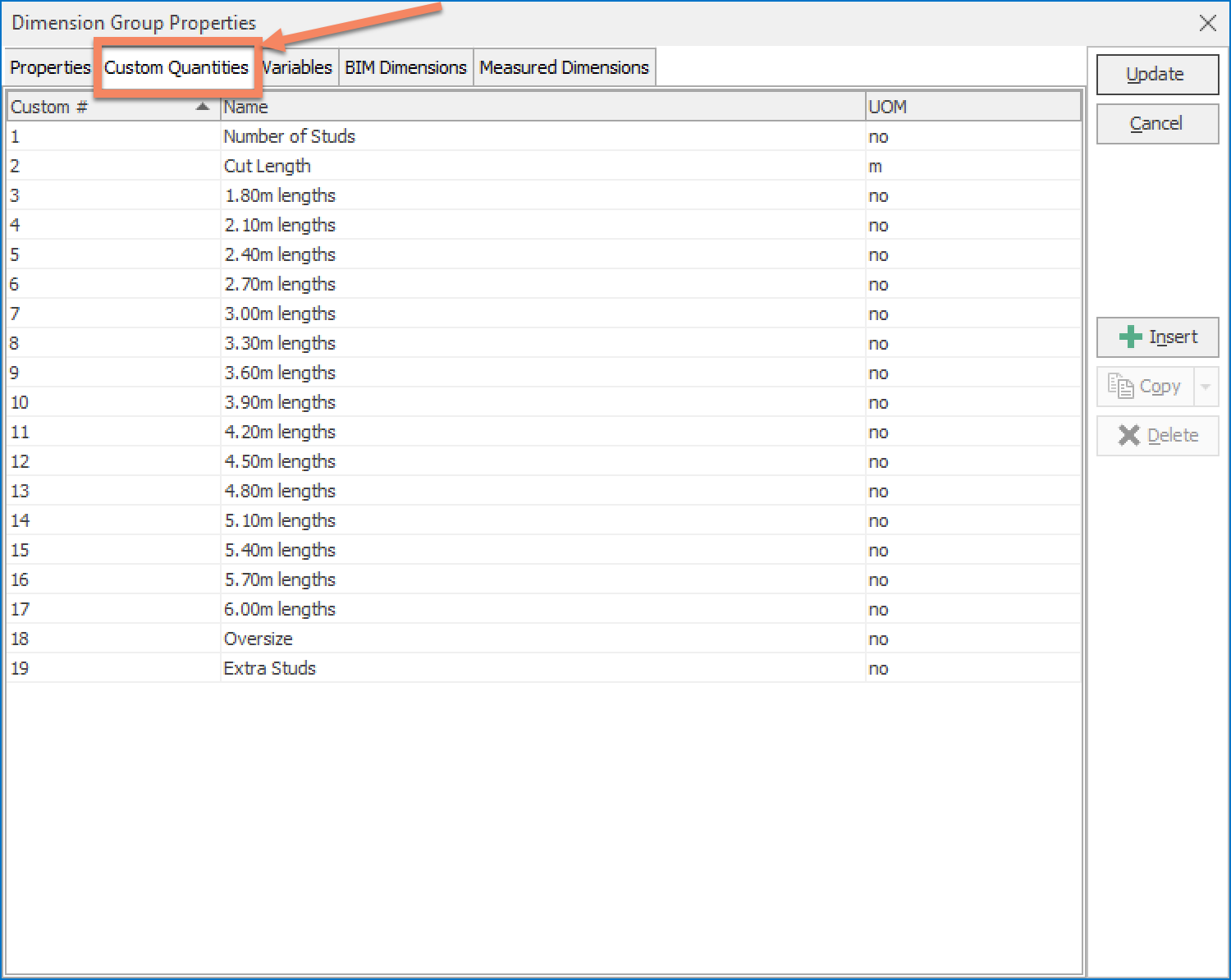Select the 4.20m lengths row
Image resolution: width=1231 pixels, height=980 pixels.
[544, 432]
